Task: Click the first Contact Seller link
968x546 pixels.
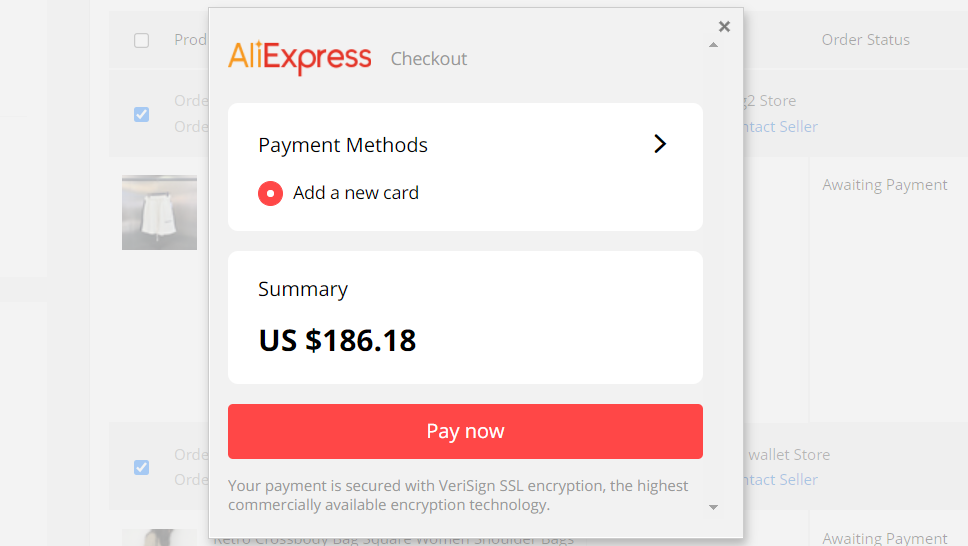Action: pyautogui.click(x=780, y=127)
